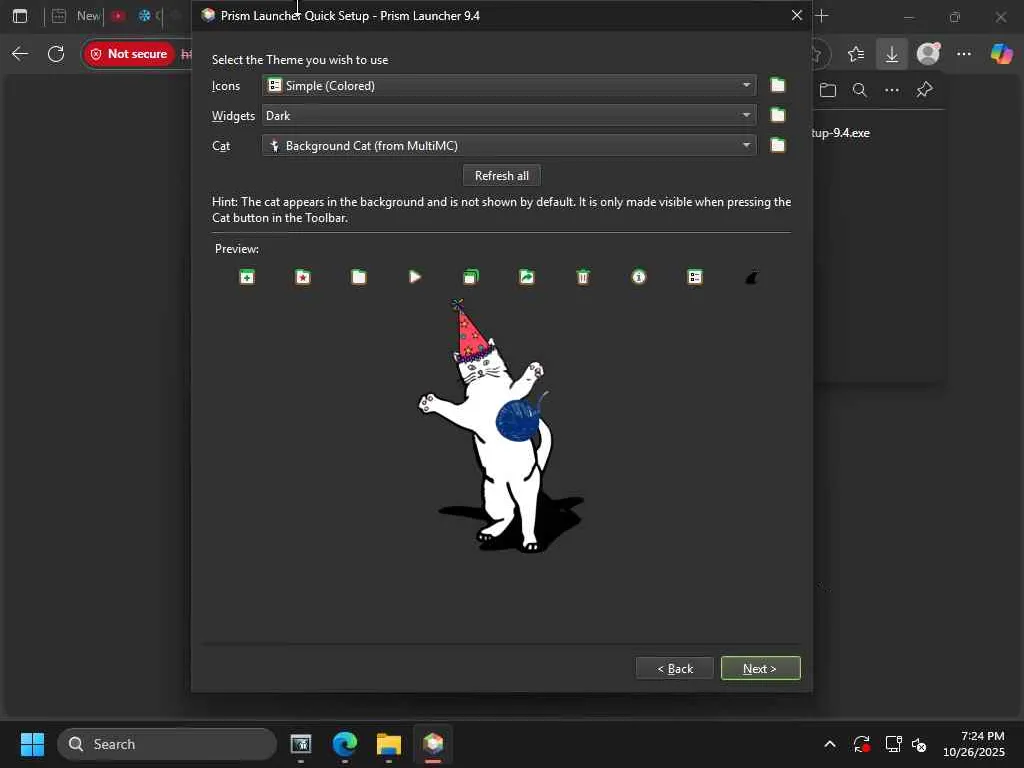Click the copy instance preview icon

(x=471, y=278)
